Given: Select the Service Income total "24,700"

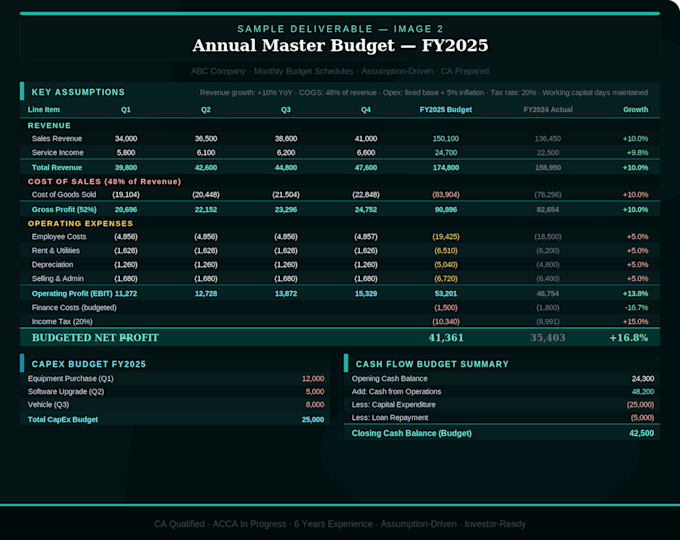Looking at the screenshot, I should click(x=445, y=153).
